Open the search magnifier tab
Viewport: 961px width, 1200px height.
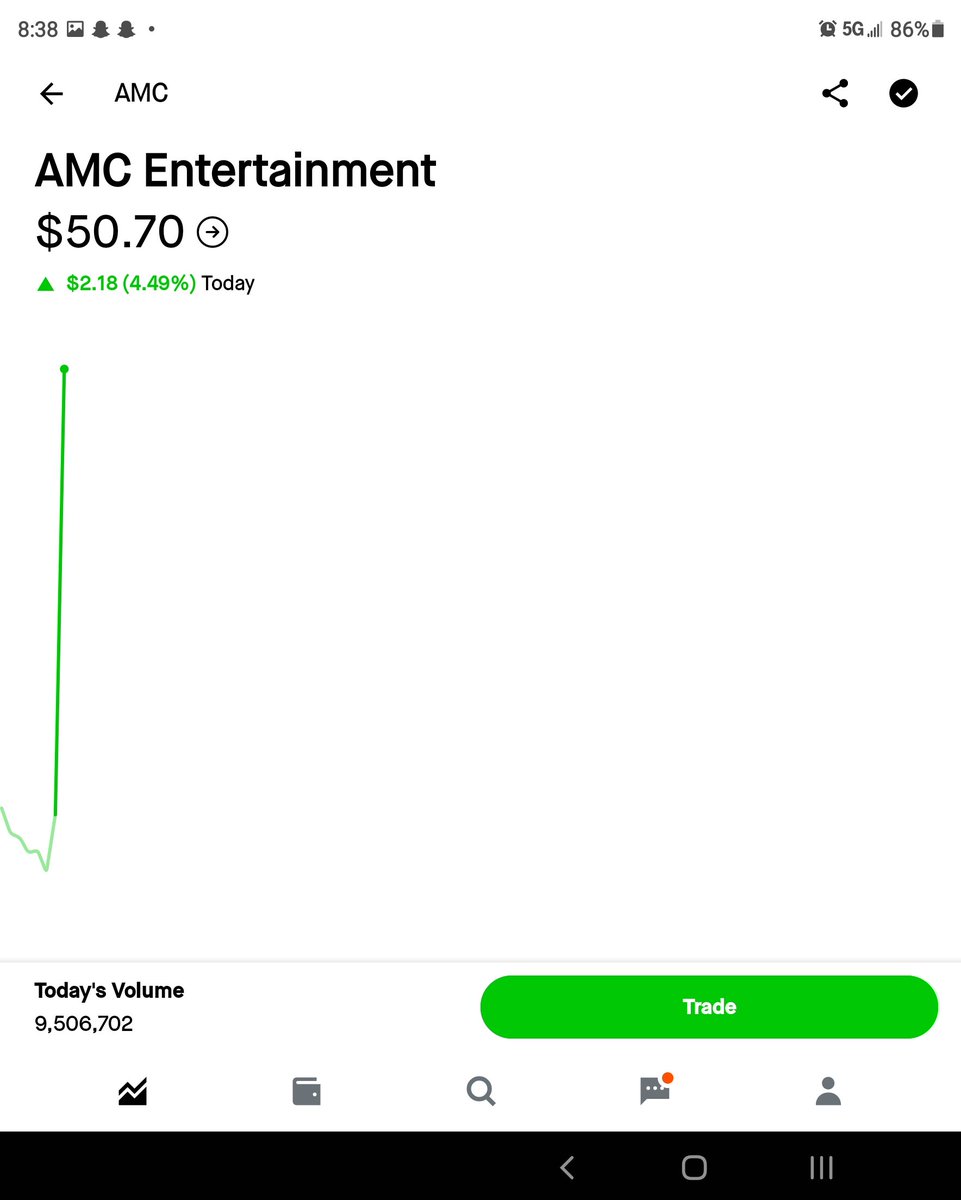[x=481, y=1091]
